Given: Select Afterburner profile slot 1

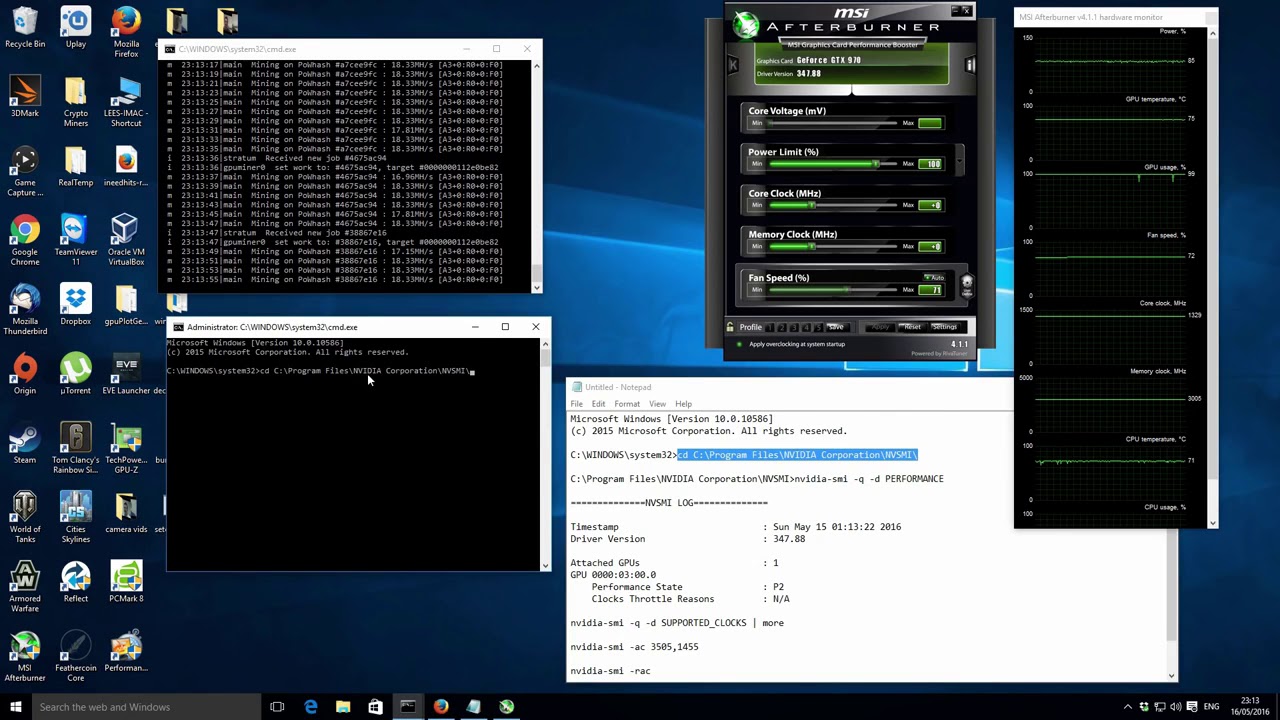Looking at the screenshot, I should point(770,327).
